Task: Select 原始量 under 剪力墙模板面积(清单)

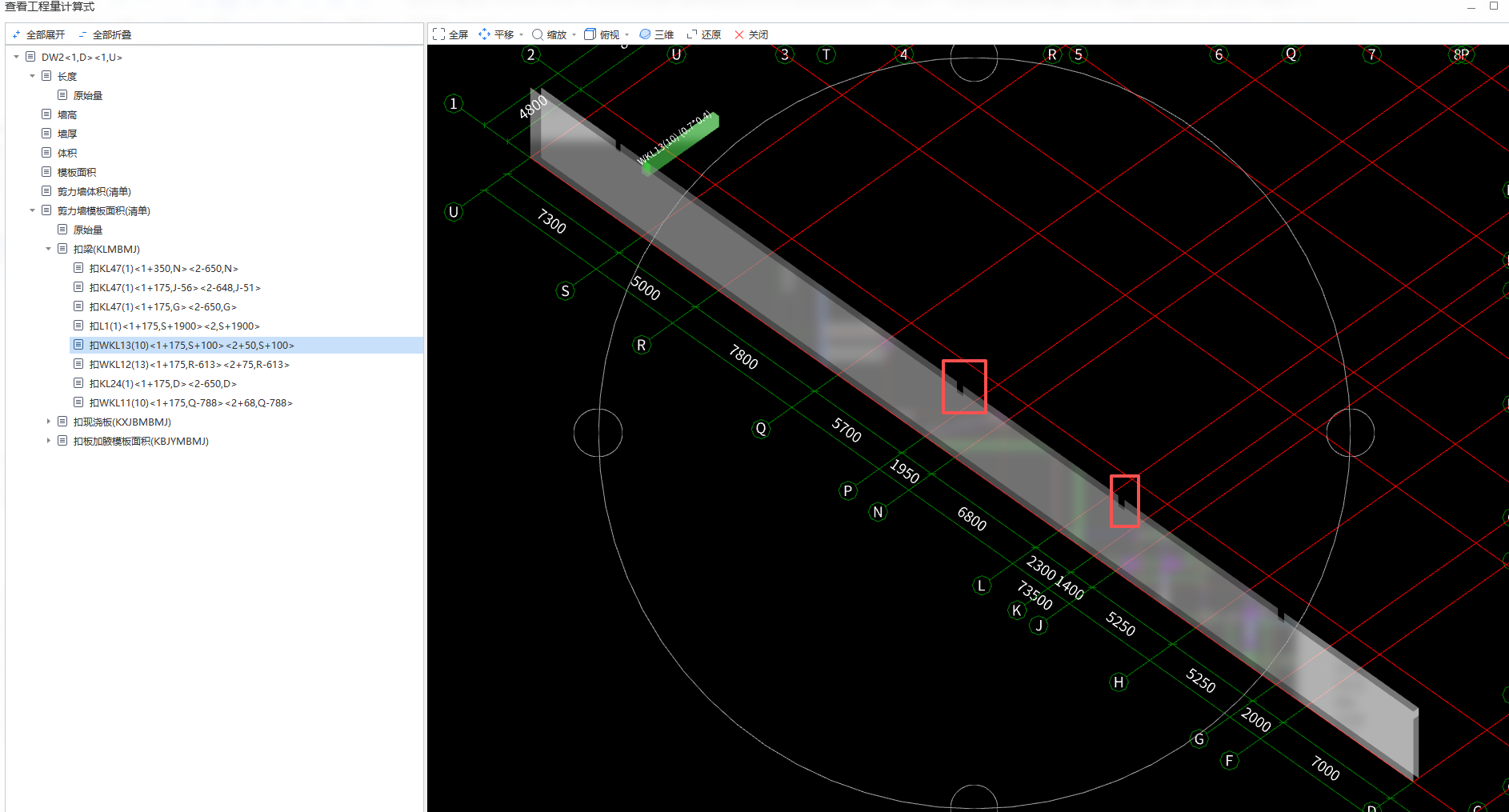Action: coord(88,230)
